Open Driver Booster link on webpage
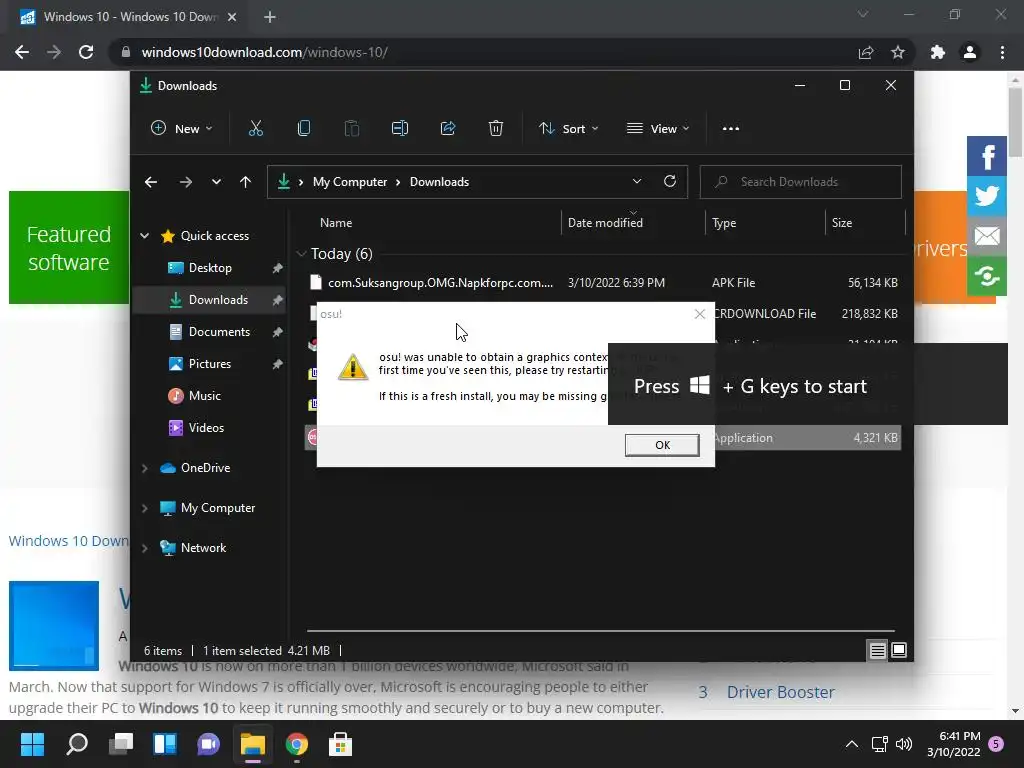 (x=780, y=692)
